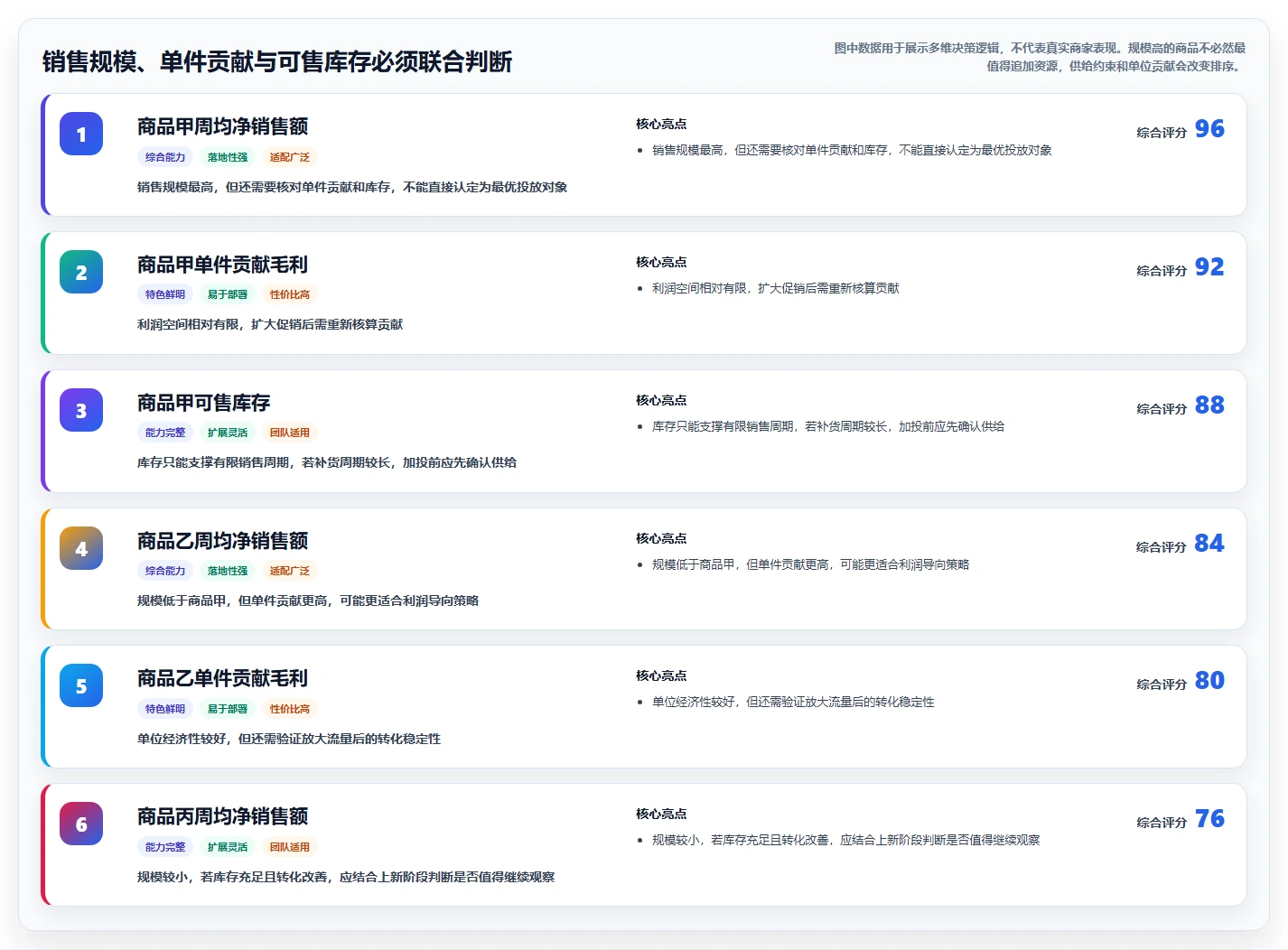Select the 商品乙周均净销售额 card title

click(x=222, y=541)
